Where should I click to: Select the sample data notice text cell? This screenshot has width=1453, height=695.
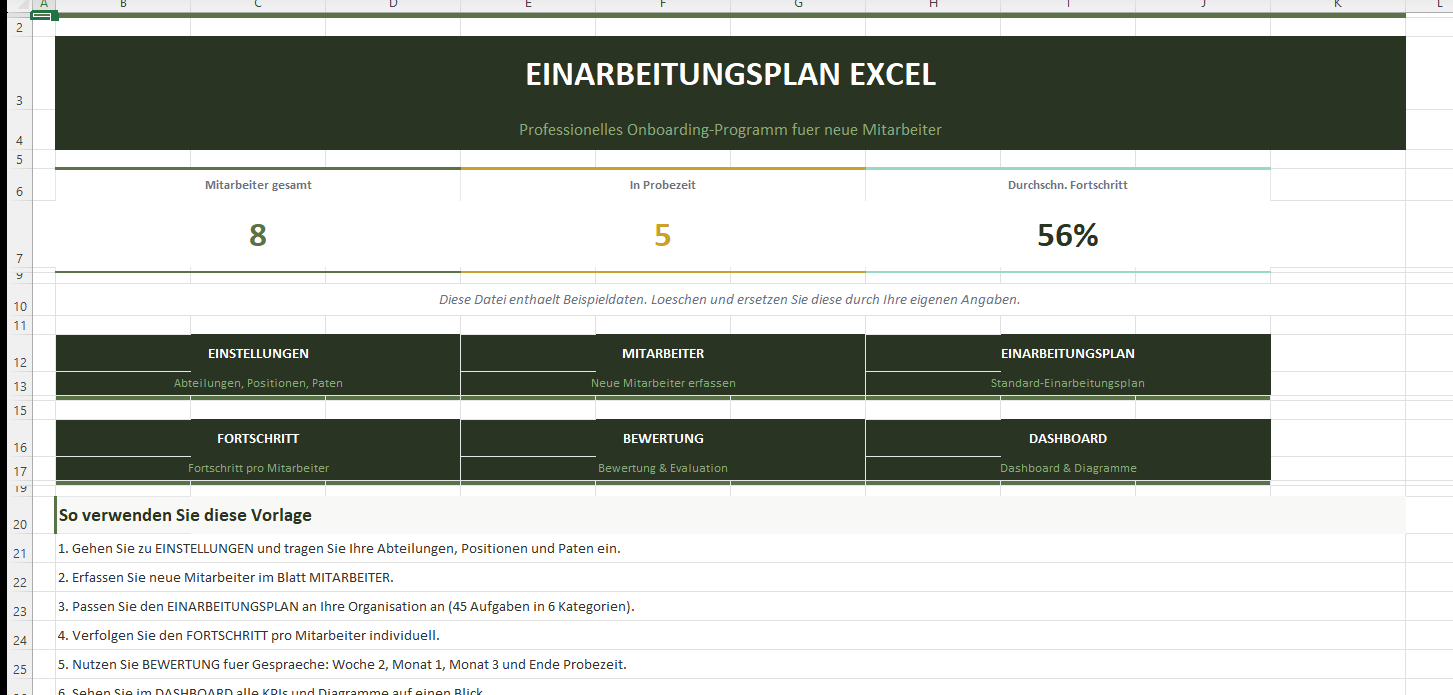[729, 300]
